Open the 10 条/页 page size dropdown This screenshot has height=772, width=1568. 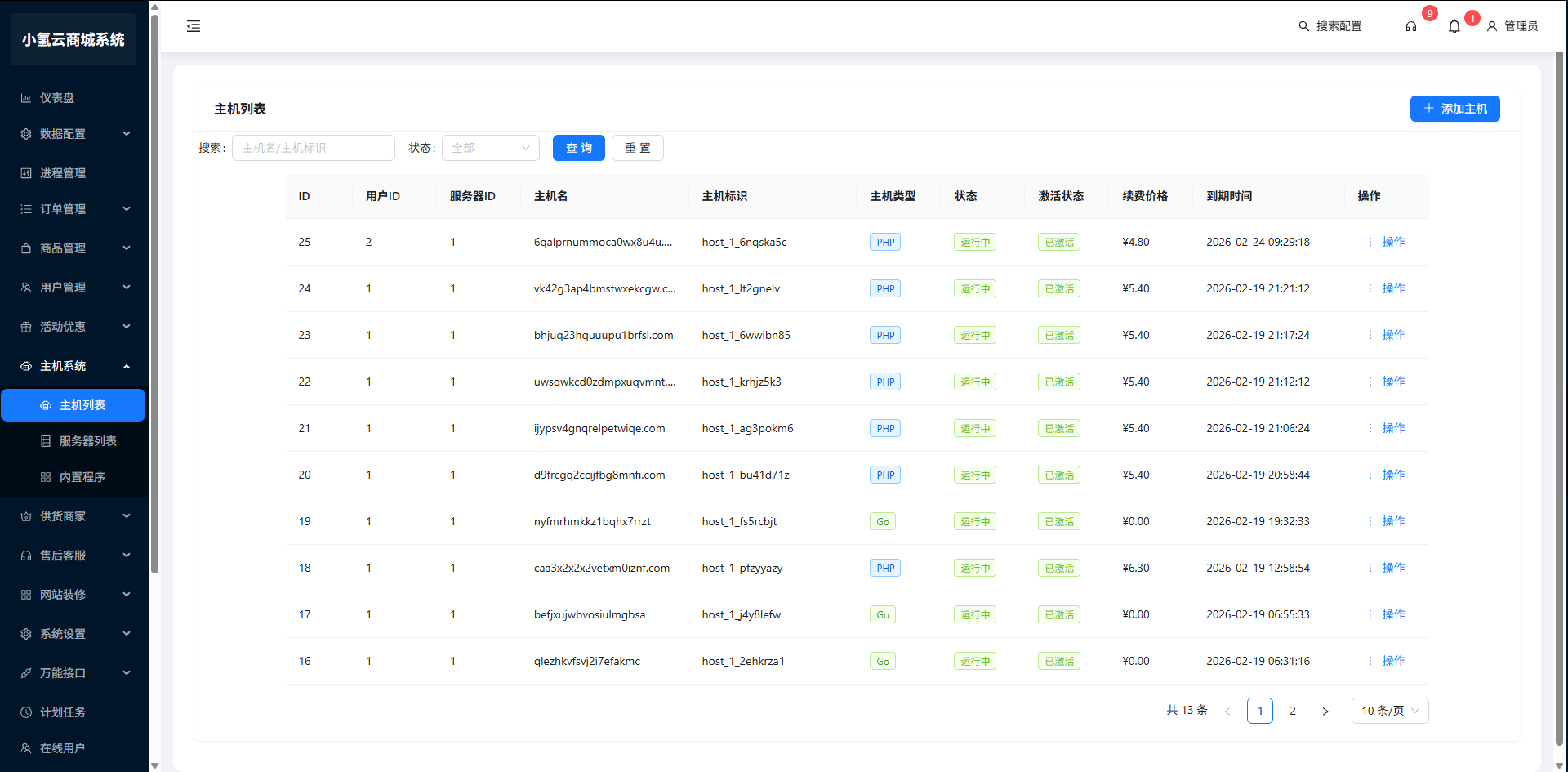1389,711
